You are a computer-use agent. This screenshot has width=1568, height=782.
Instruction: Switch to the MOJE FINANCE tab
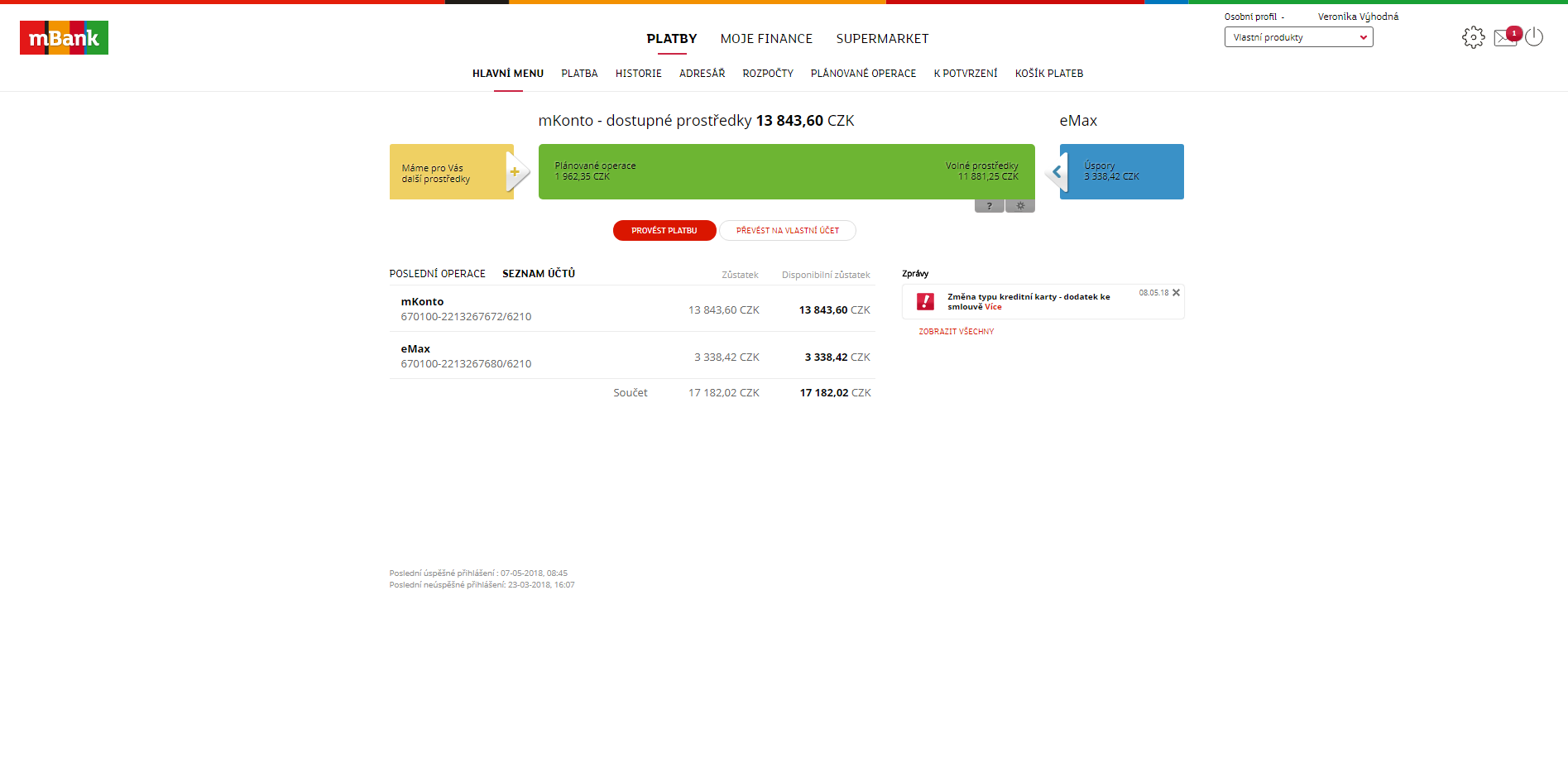tap(766, 39)
